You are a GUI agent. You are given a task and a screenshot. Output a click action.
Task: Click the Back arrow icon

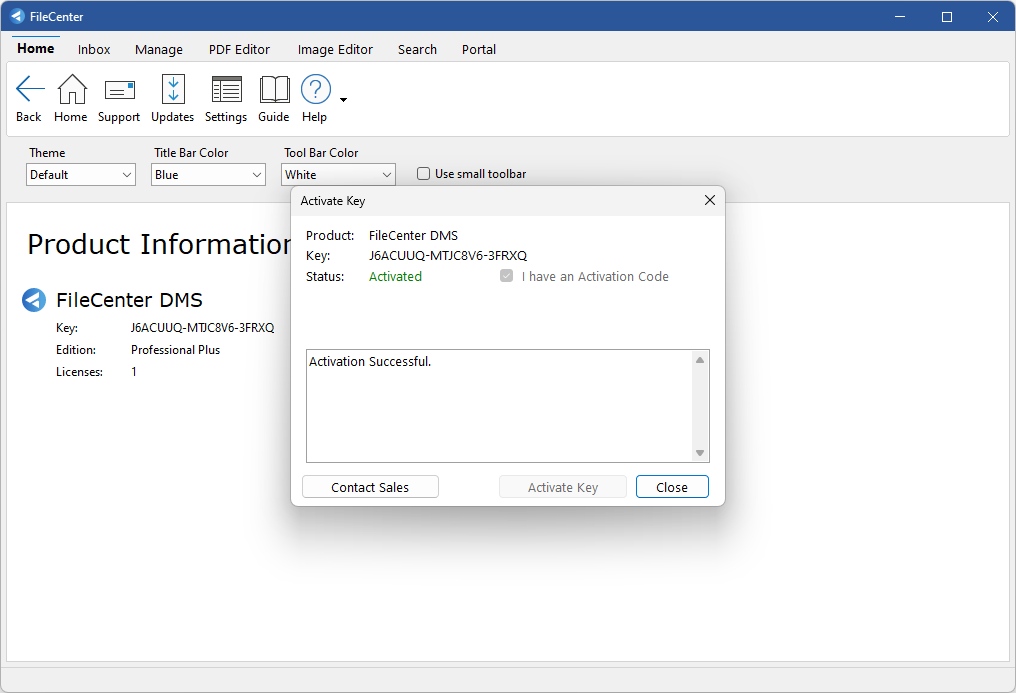30,89
